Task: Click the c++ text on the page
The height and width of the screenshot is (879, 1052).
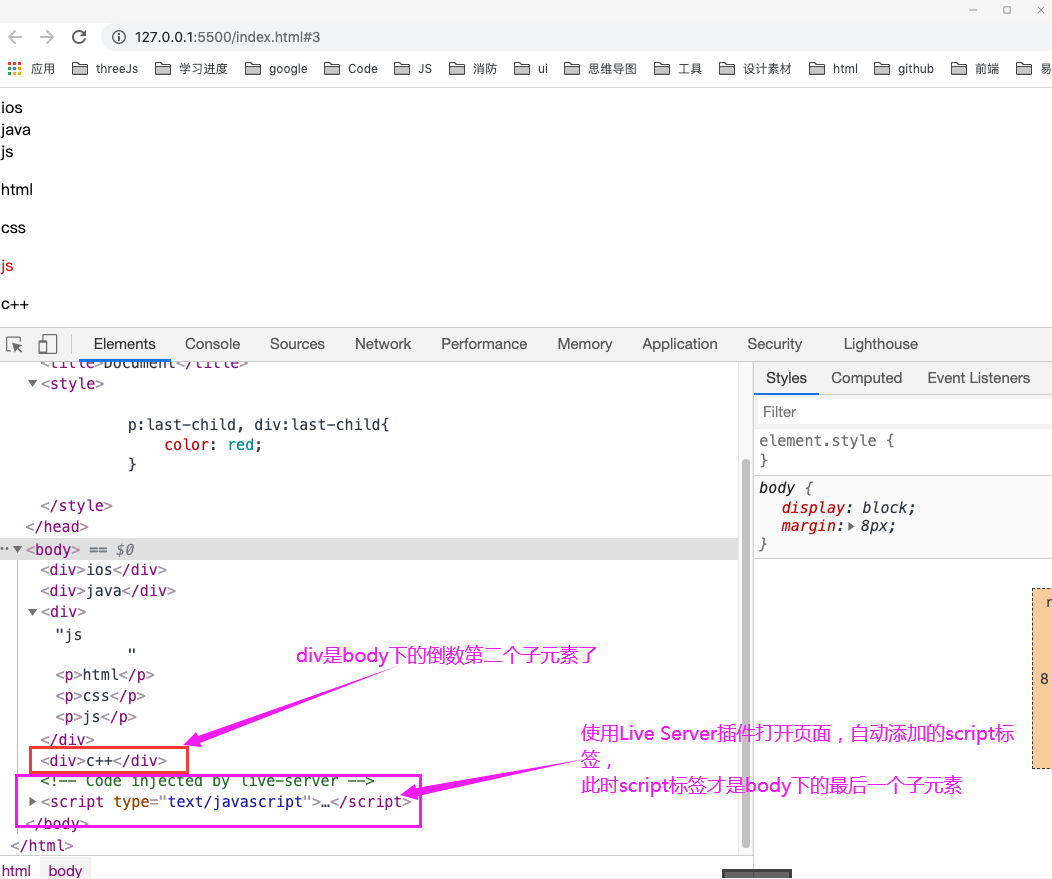Action: [x=15, y=305]
